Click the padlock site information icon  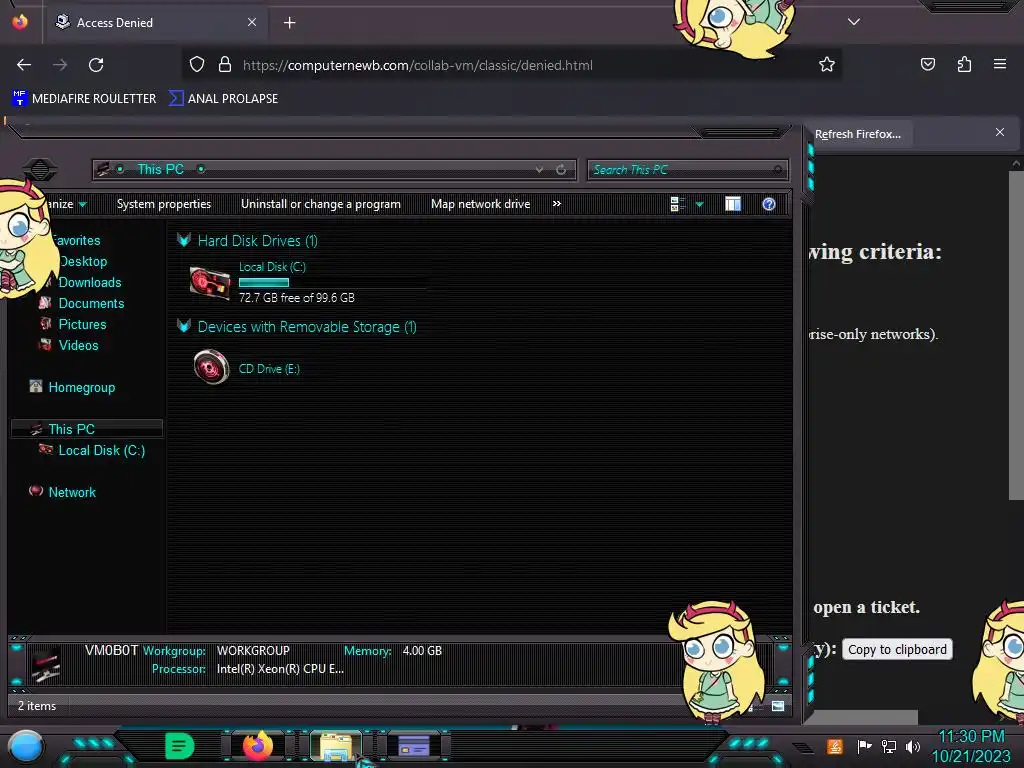pyautogui.click(x=225, y=65)
